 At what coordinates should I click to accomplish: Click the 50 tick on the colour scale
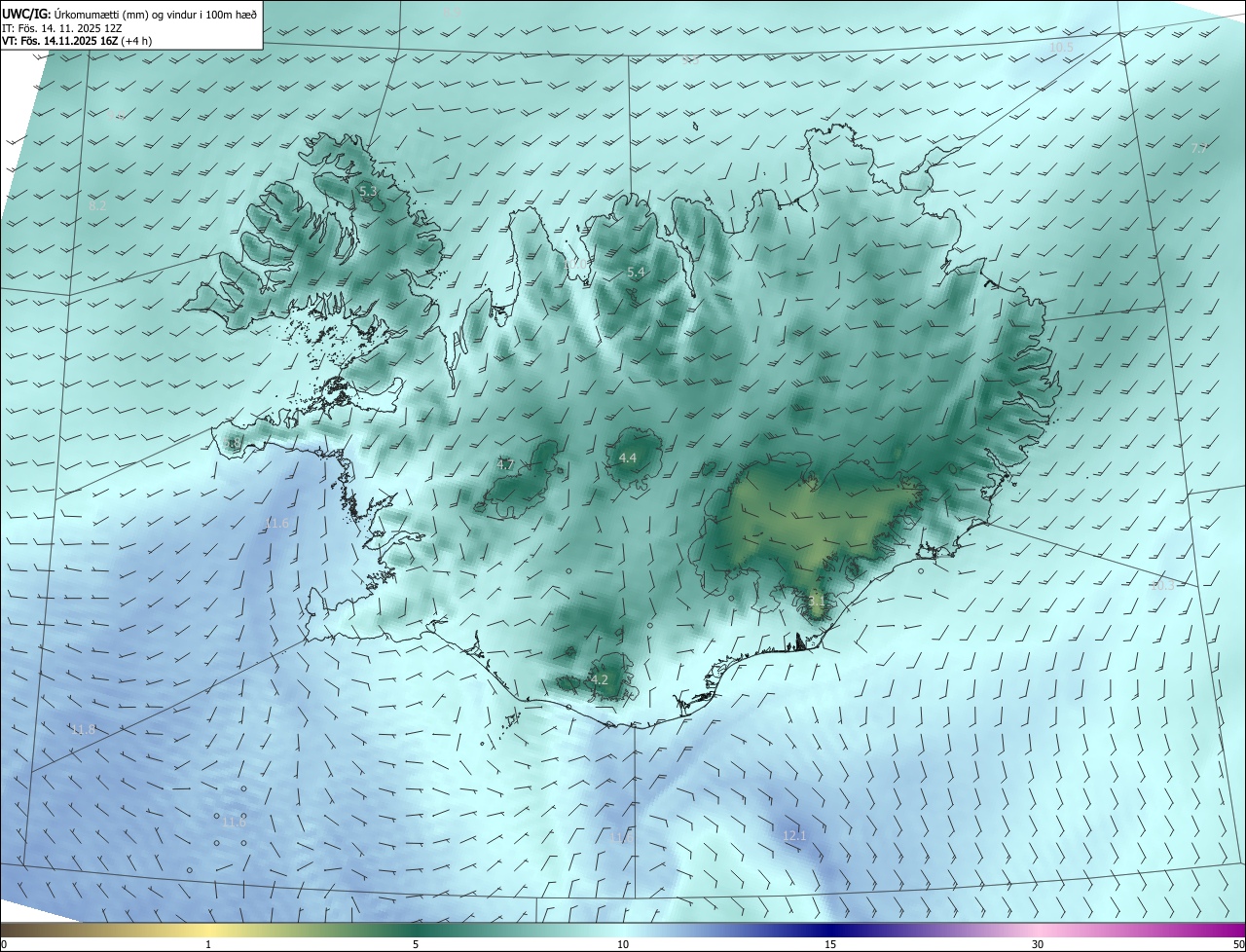pos(1238,944)
